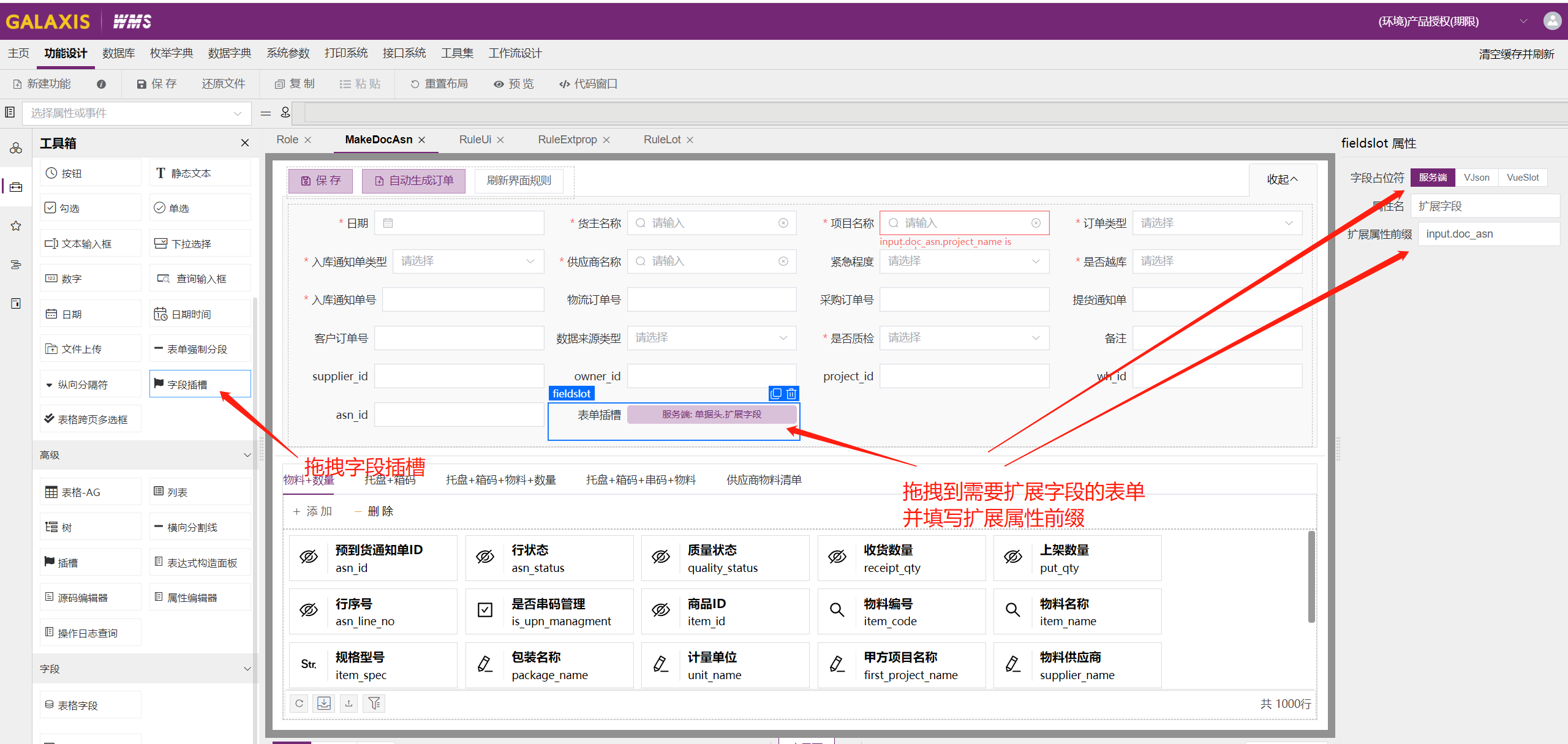Click the upload icon under the table

[x=349, y=704]
